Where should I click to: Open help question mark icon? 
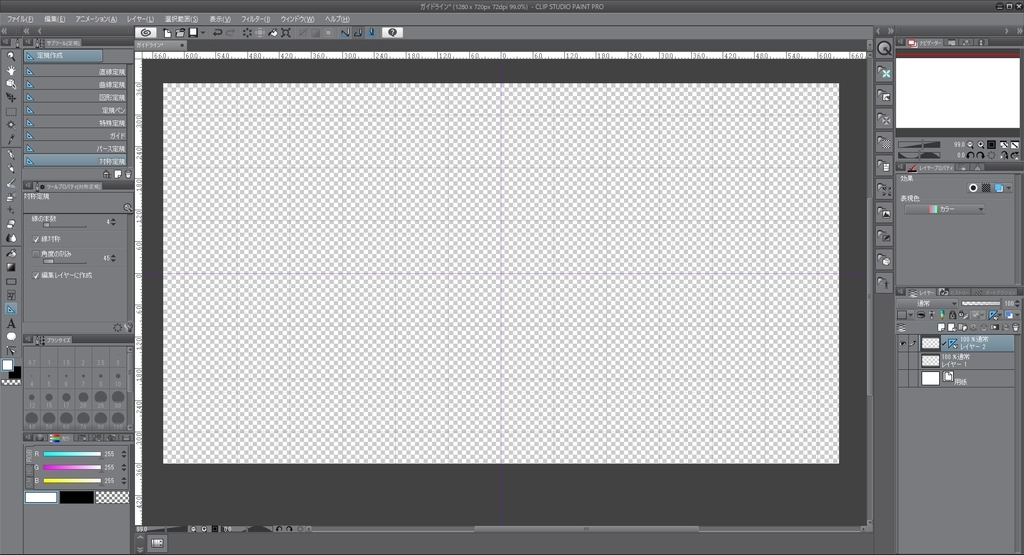[x=392, y=33]
